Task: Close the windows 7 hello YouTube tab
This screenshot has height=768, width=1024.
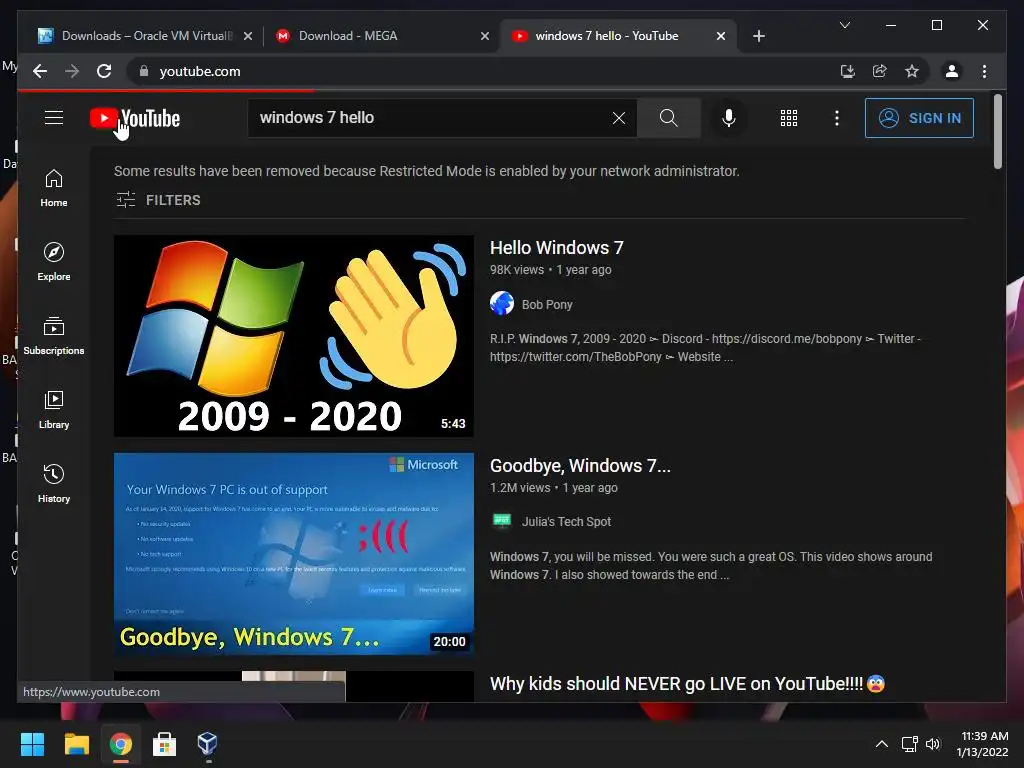Action: (x=720, y=36)
